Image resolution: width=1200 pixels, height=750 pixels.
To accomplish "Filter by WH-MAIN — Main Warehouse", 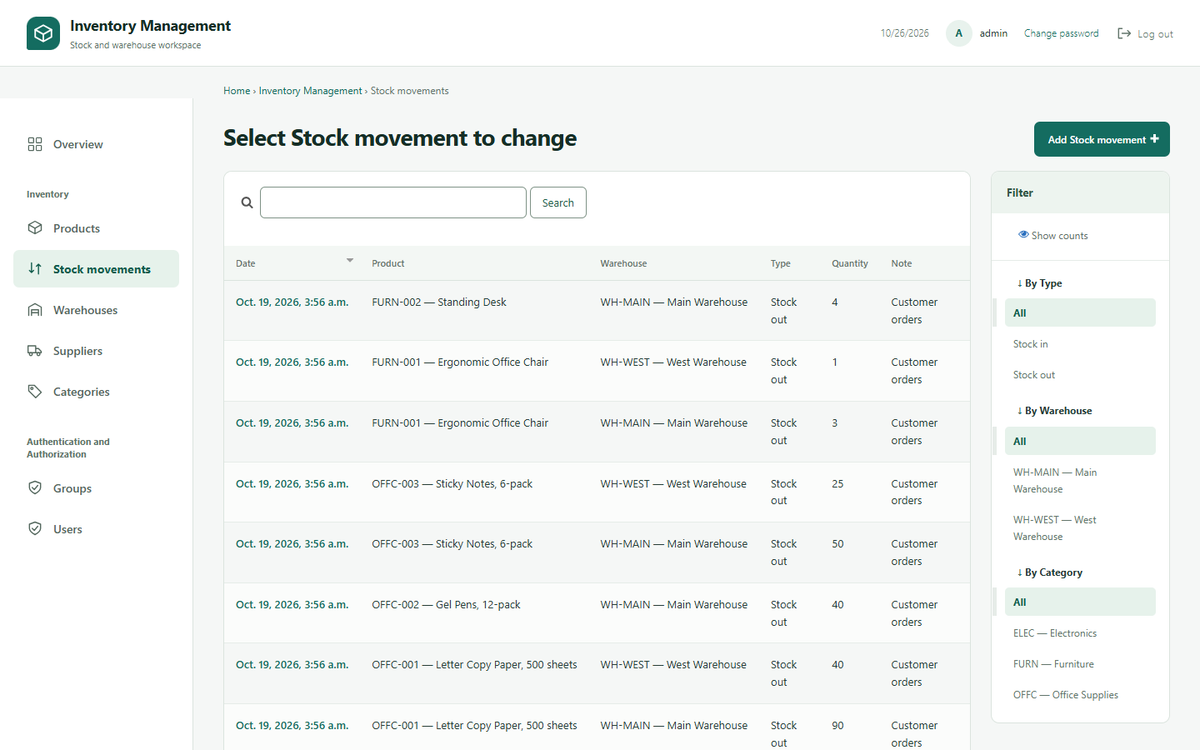I will [x=1055, y=480].
